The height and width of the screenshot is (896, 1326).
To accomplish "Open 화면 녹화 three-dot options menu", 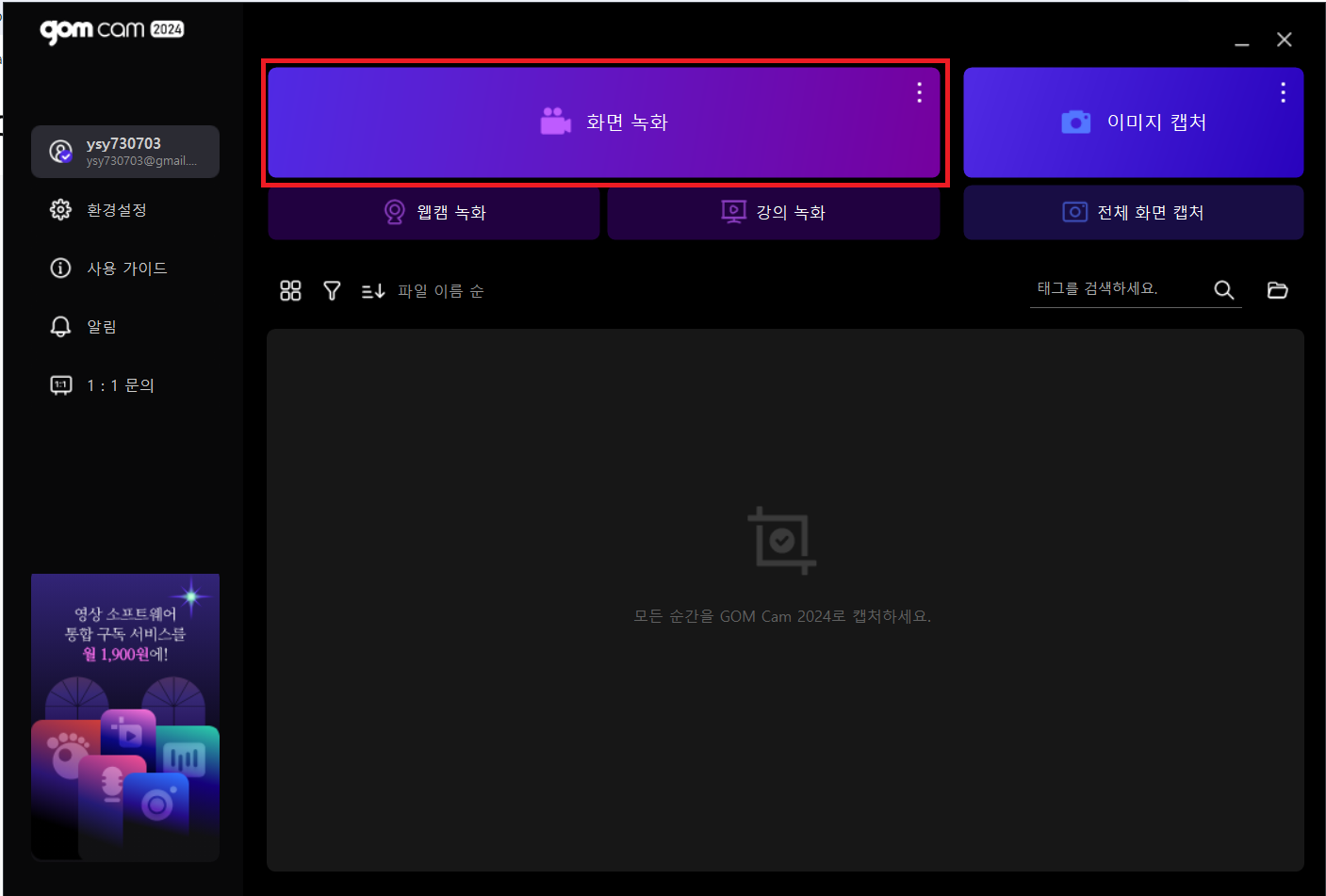I will (919, 92).
